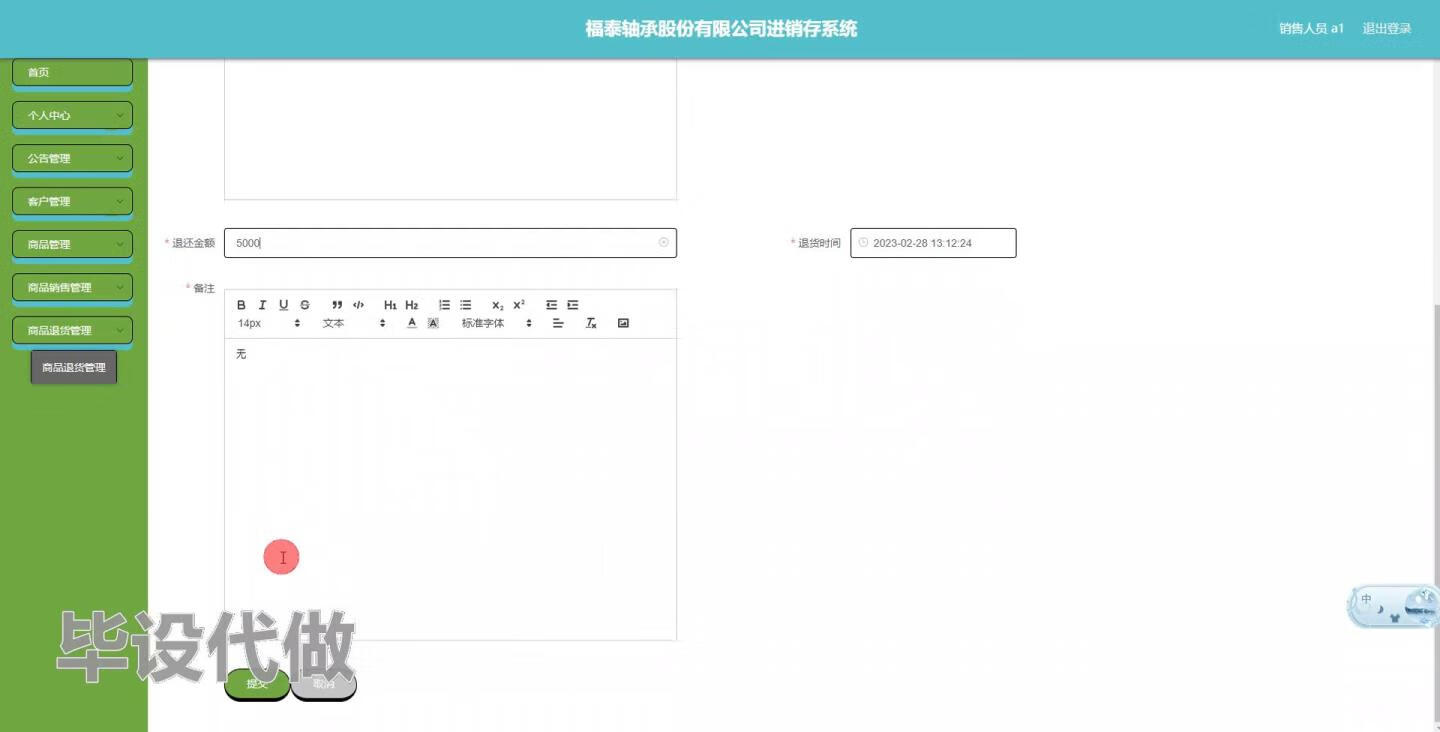Create an ordered numbered list

444,305
